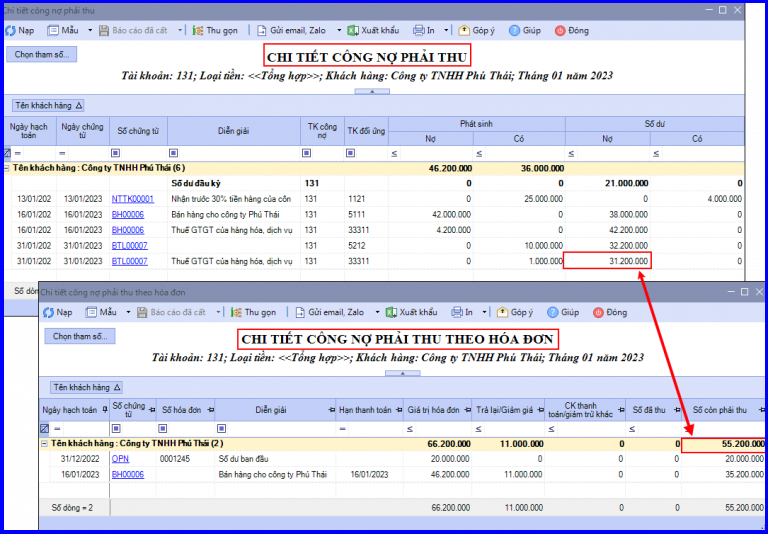Click Chọn tham số button in top window

tap(42, 54)
